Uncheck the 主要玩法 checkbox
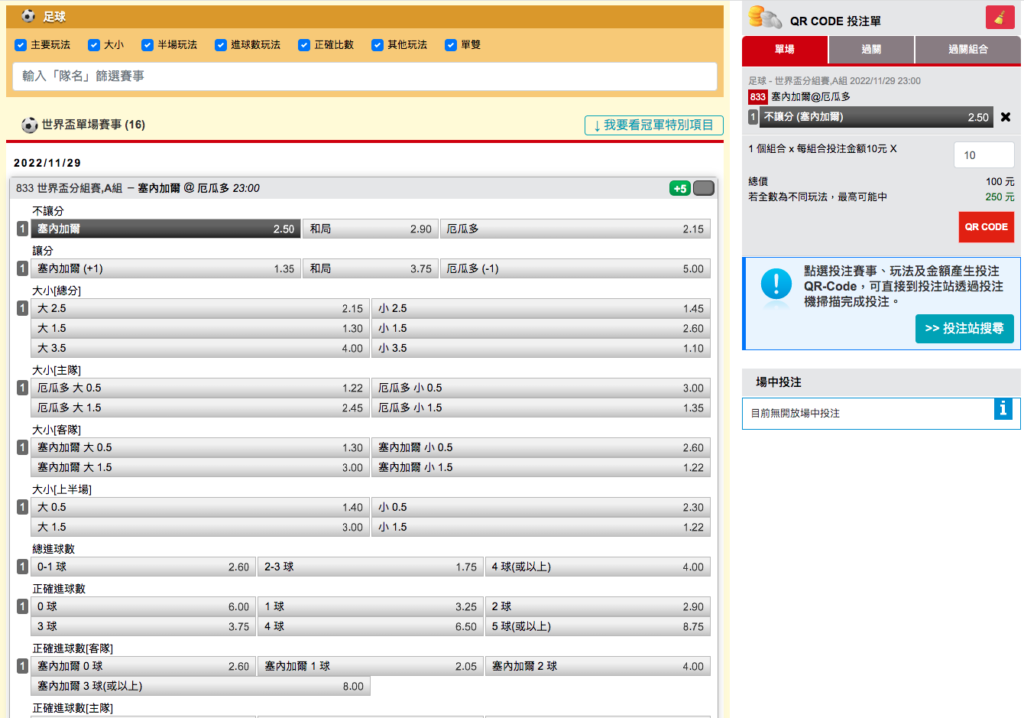1024x718 pixels. (20, 45)
